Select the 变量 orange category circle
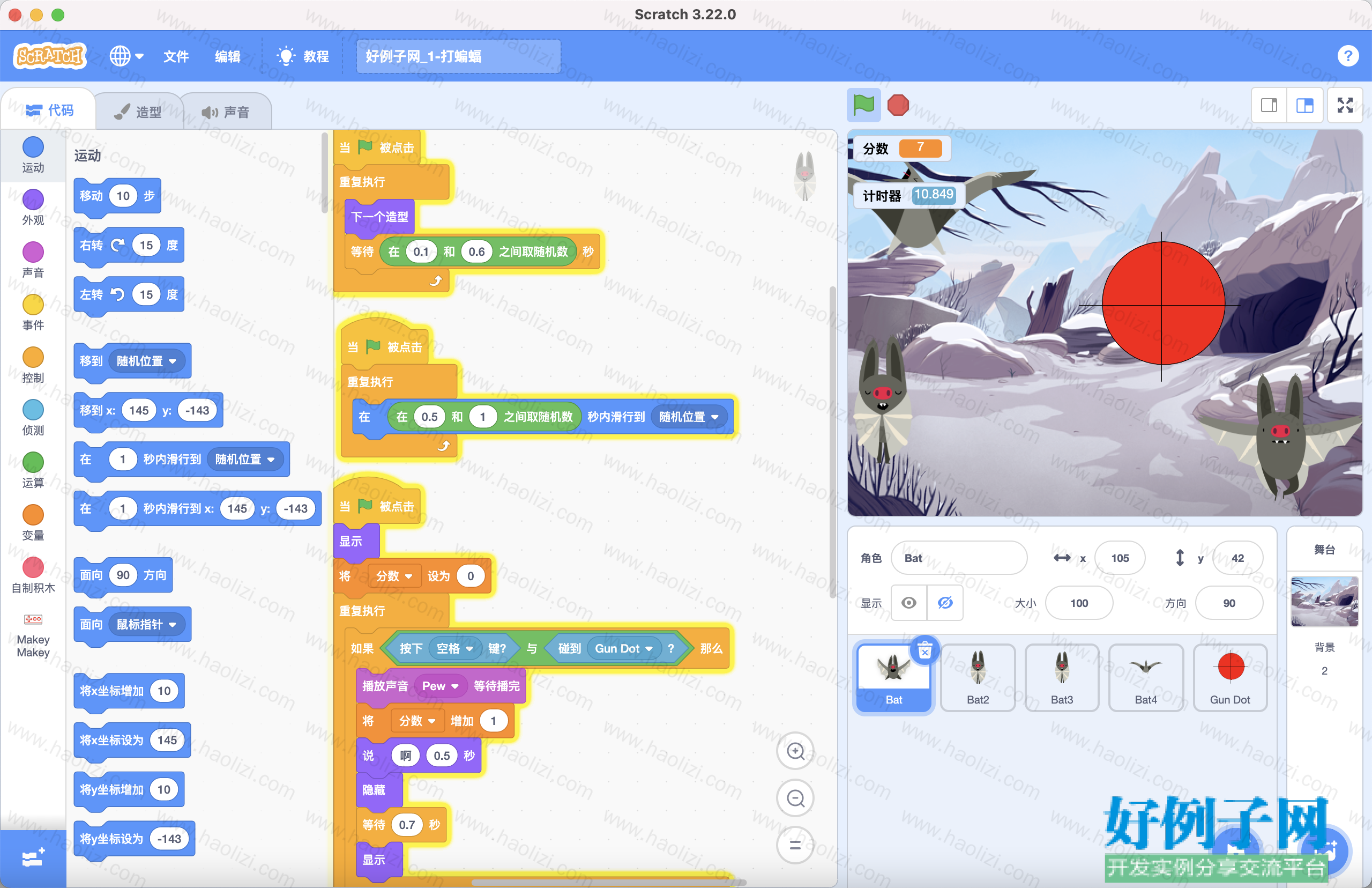Image resolution: width=1372 pixels, height=888 pixels. coord(33,515)
